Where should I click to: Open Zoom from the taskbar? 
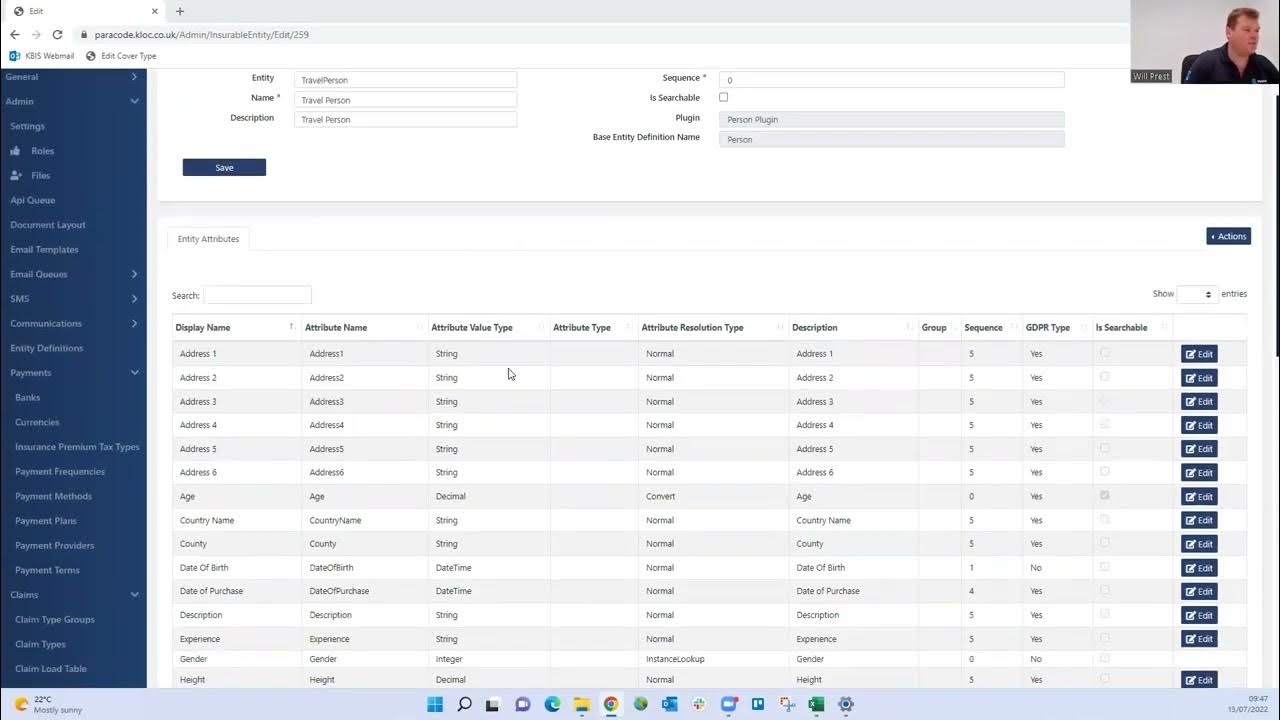[x=729, y=704]
